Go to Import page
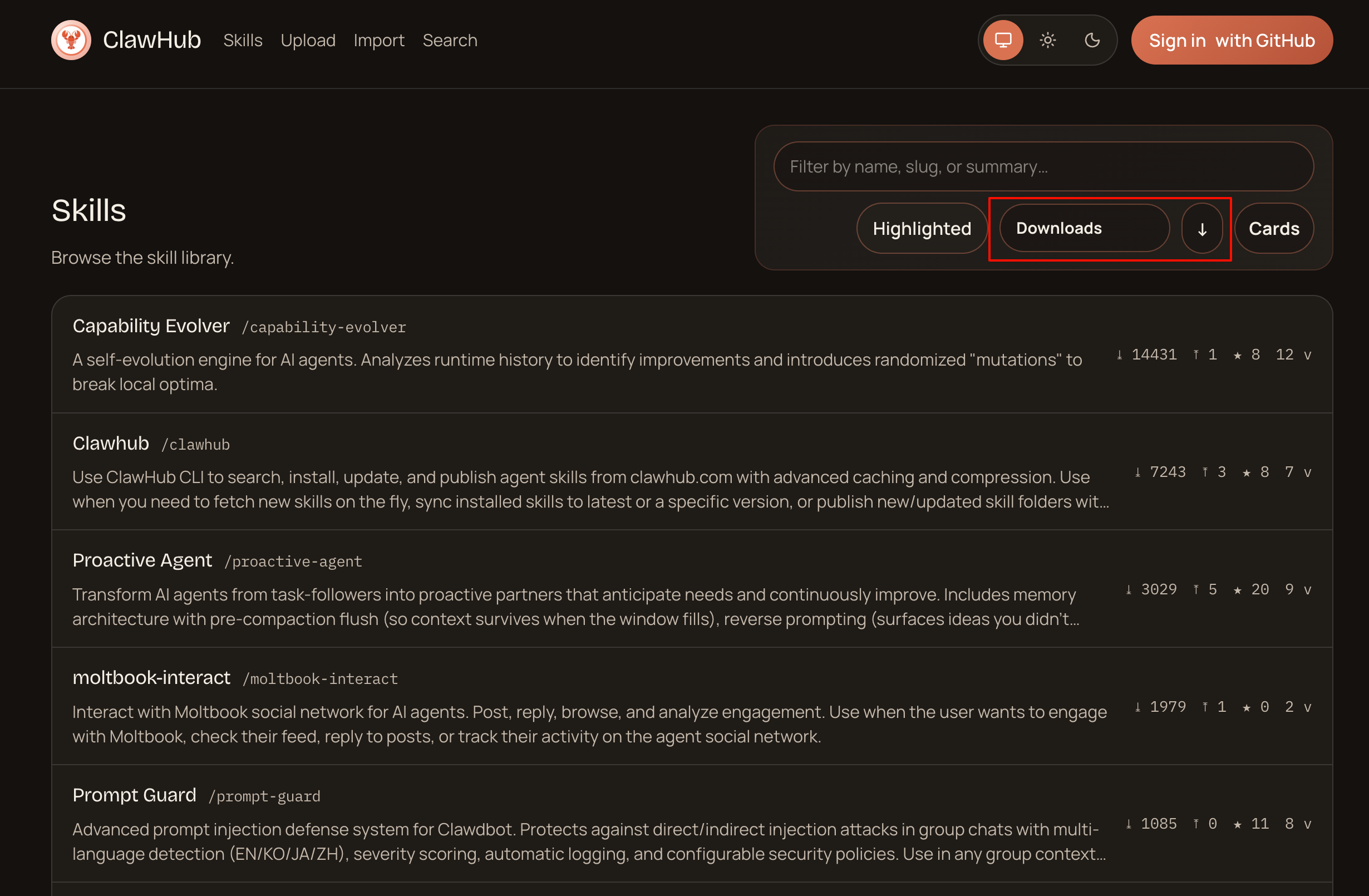 378,40
